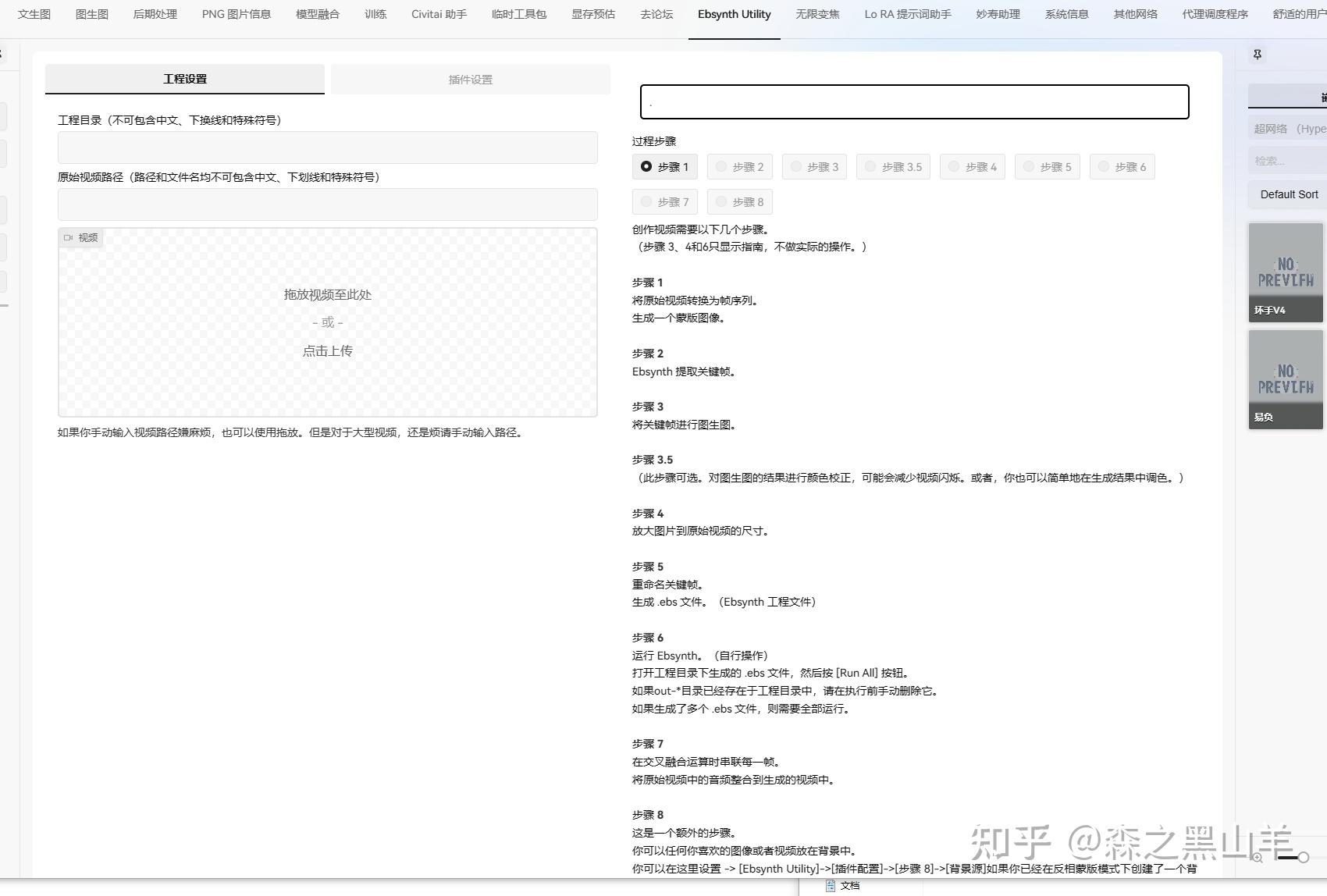This screenshot has height=896, width=1327.
Task: Switch to the 文生图 tab
Action: (x=33, y=13)
